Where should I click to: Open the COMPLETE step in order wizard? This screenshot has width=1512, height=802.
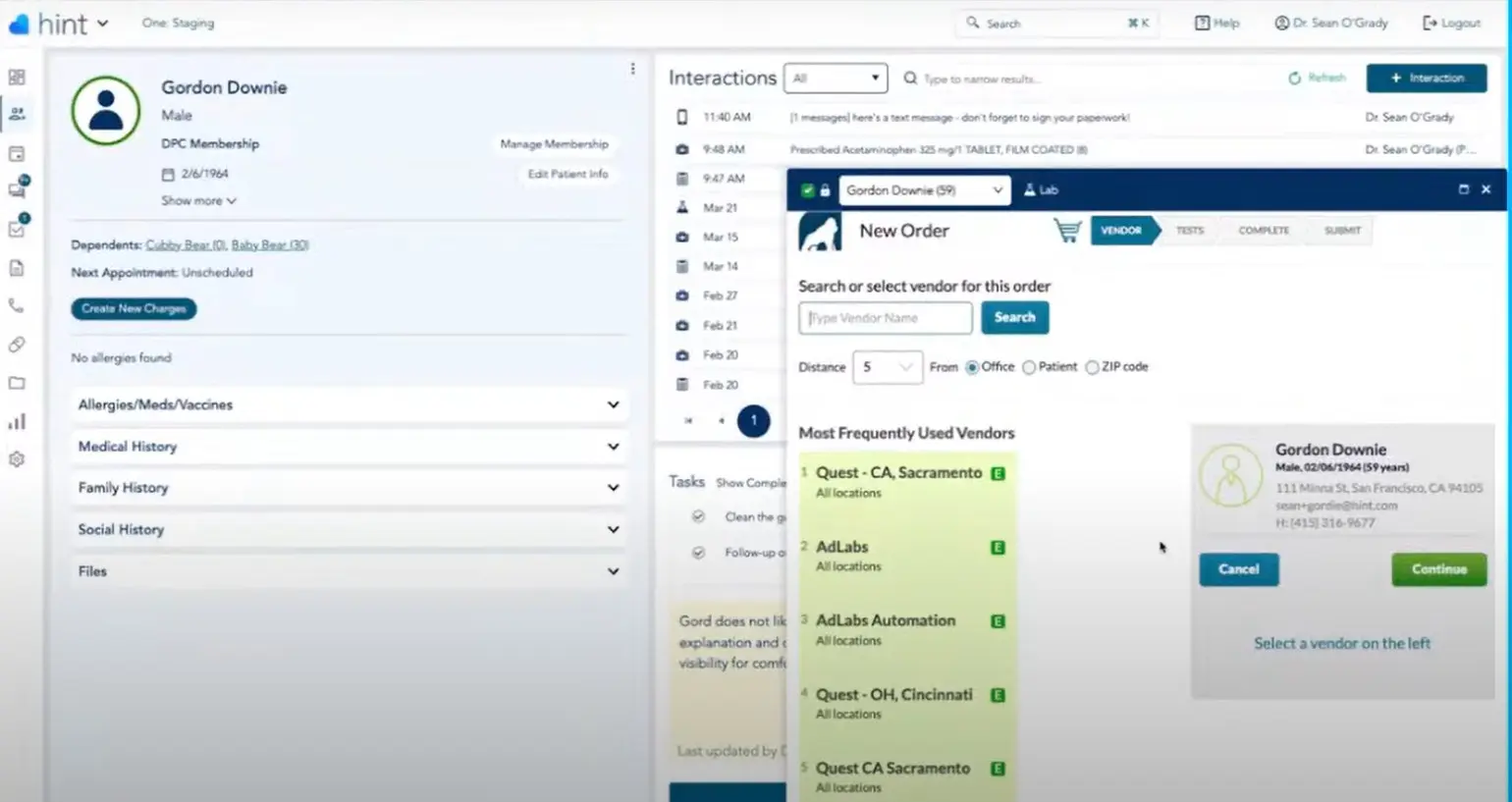[1263, 230]
